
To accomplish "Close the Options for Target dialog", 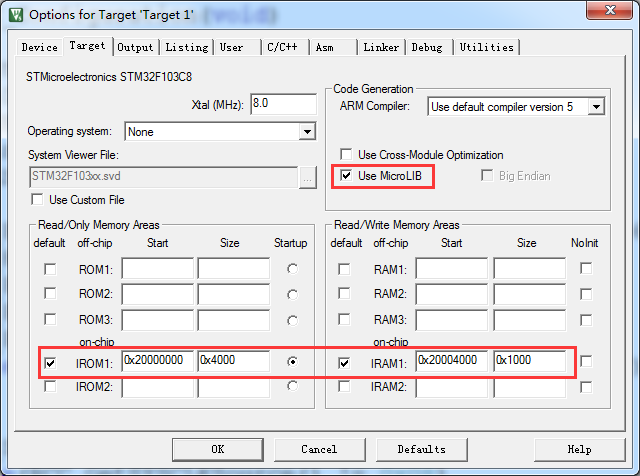I will [610, 9].
